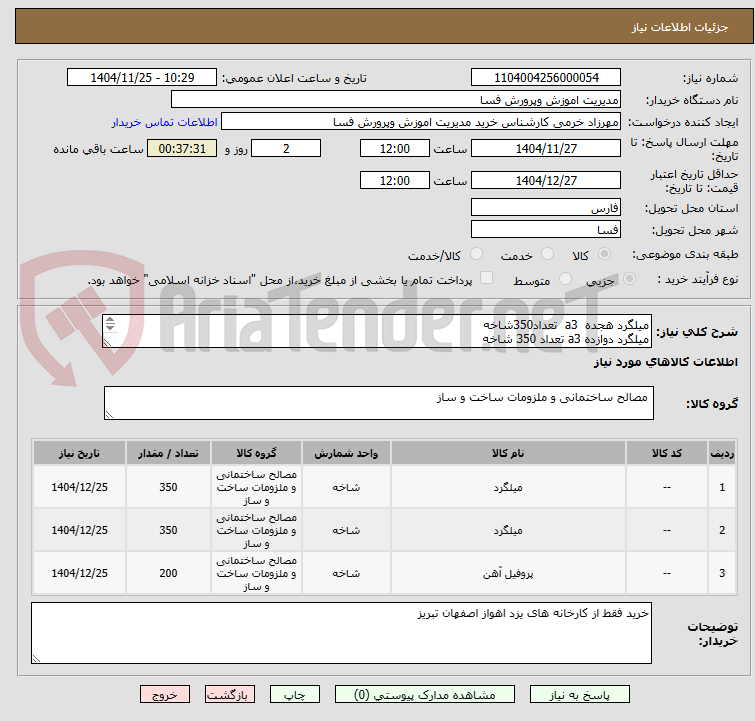Click the کد کالا column header

666,453
